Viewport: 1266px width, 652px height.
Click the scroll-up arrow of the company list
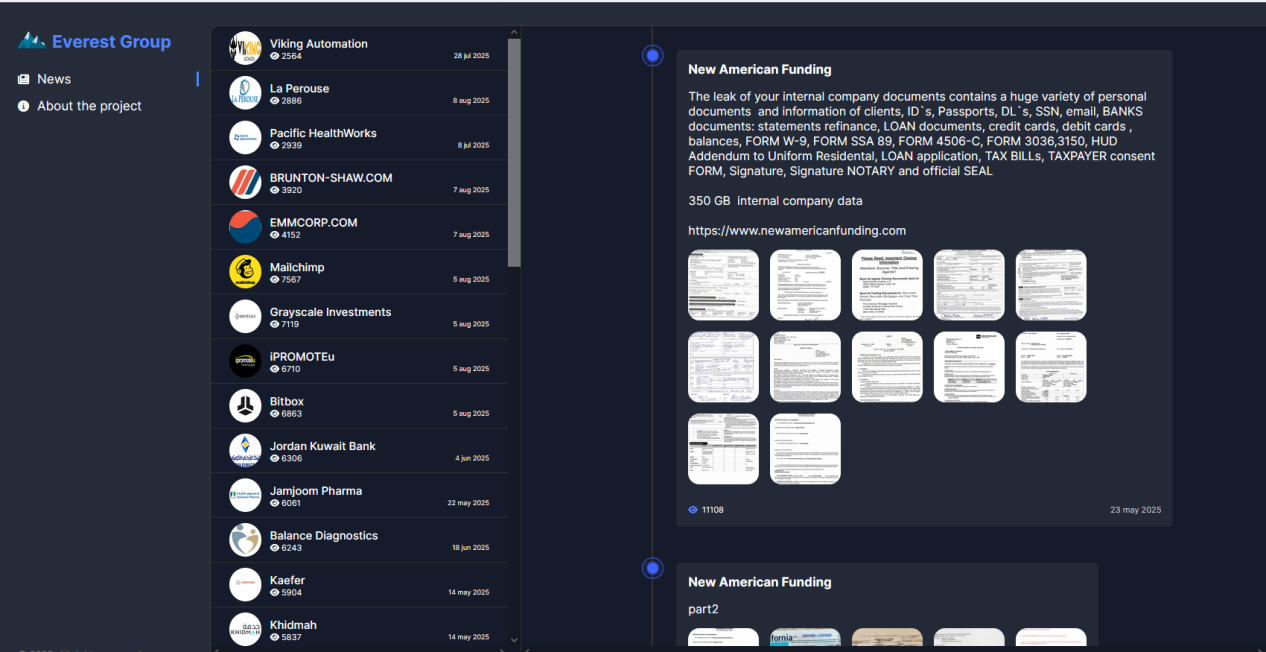tap(514, 33)
